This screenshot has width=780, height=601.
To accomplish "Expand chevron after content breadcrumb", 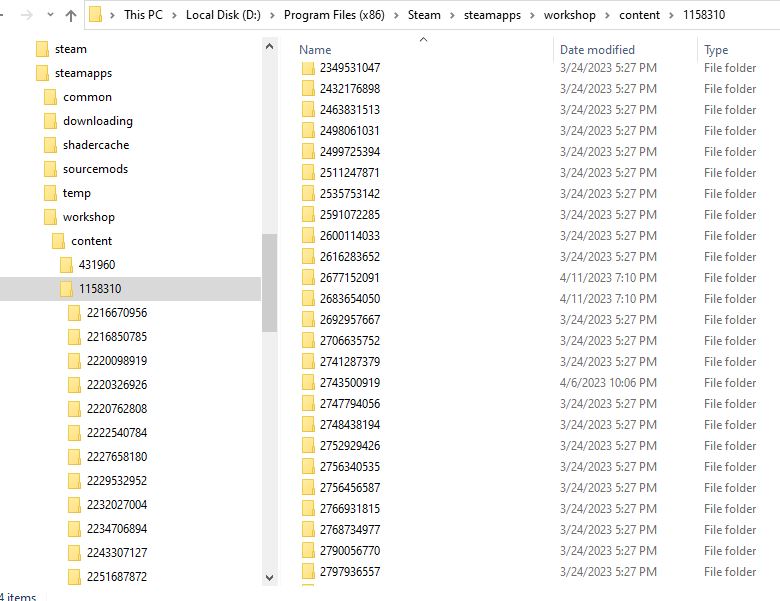I will 671,15.
